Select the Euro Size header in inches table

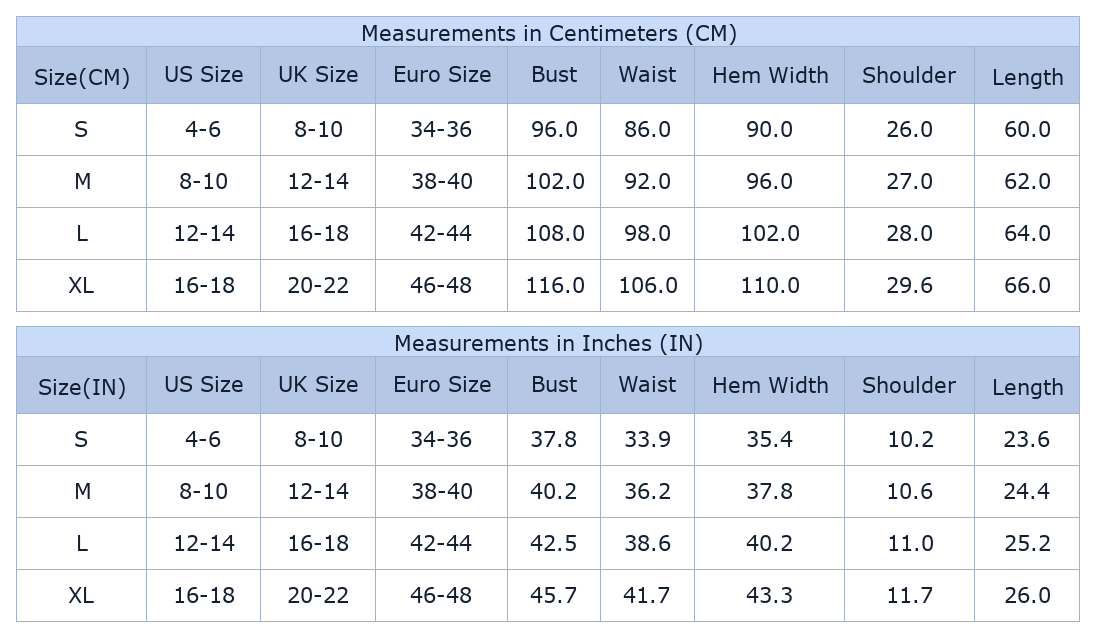[441, 385]
